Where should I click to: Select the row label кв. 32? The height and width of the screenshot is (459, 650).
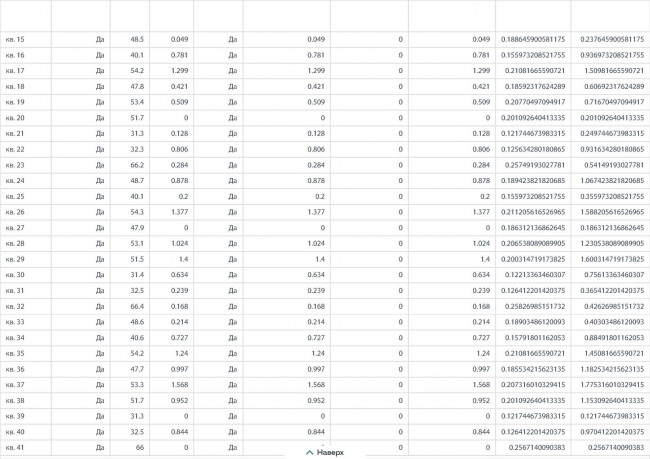[15, 306]
